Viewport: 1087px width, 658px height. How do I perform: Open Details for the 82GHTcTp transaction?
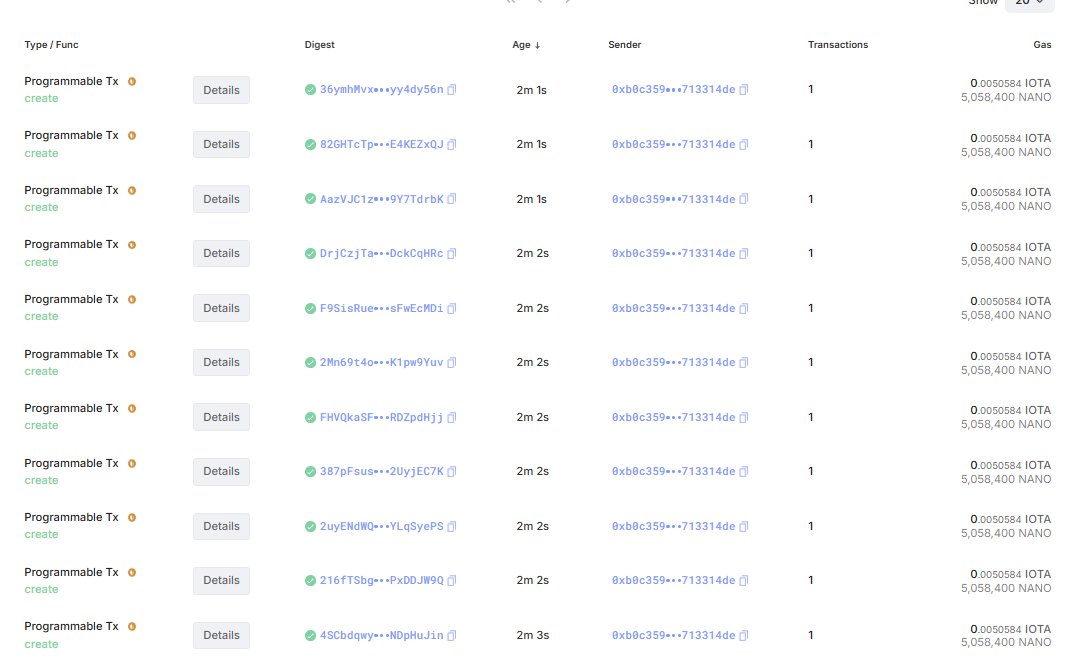[221, 144]
